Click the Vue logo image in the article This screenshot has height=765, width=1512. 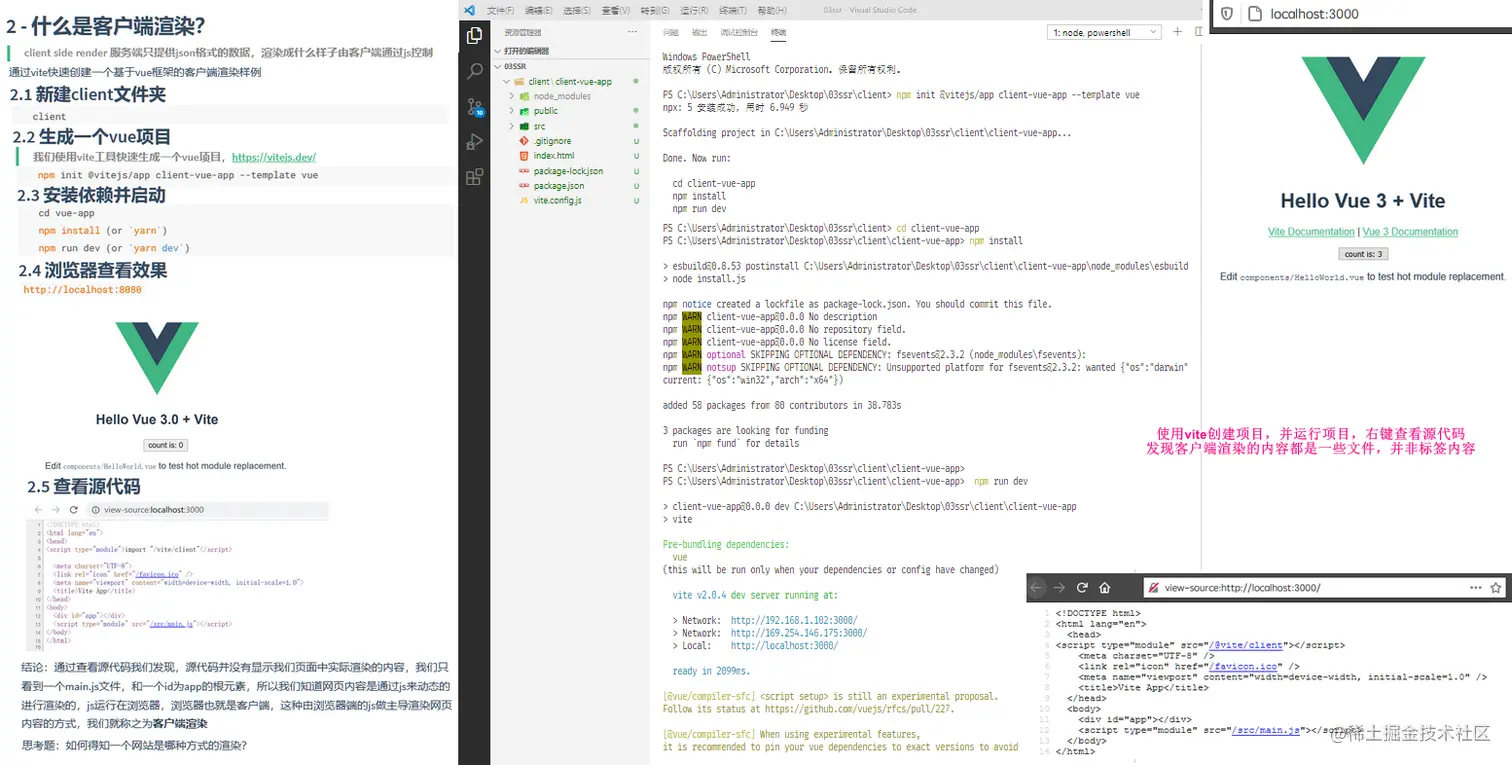coord(157,357)
